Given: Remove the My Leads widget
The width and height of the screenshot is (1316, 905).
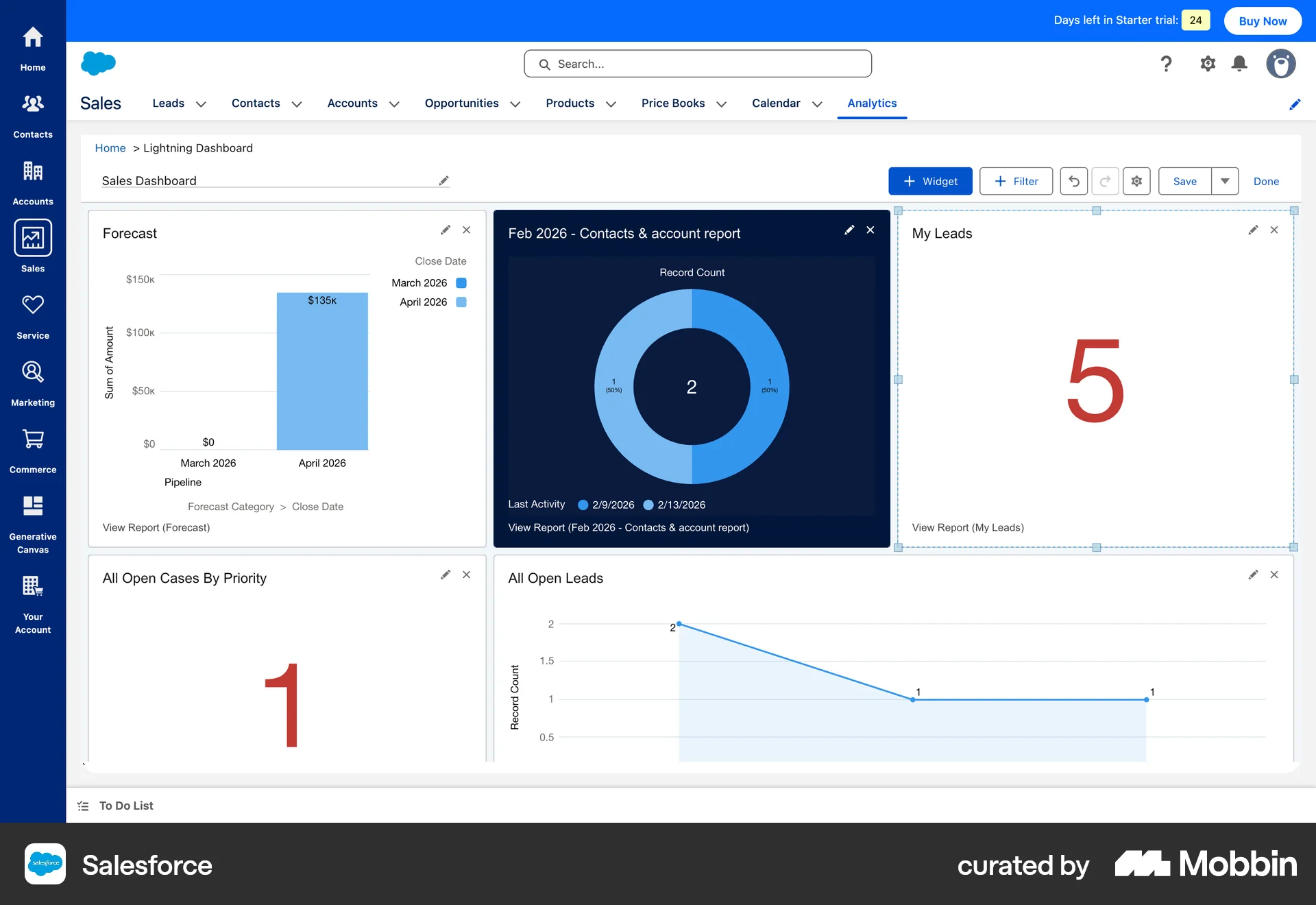Looking at the screenshot, I should (x=1274, y=230).
